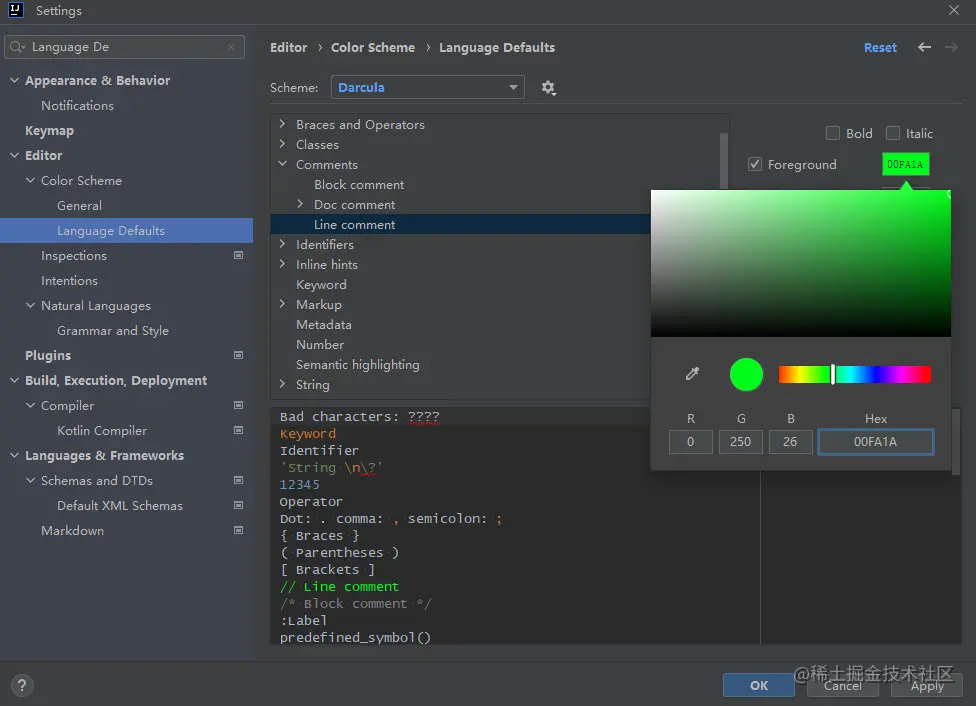Click the OK button
The width and height of the screenshot is (976, 706).
(x=759, y=685)
